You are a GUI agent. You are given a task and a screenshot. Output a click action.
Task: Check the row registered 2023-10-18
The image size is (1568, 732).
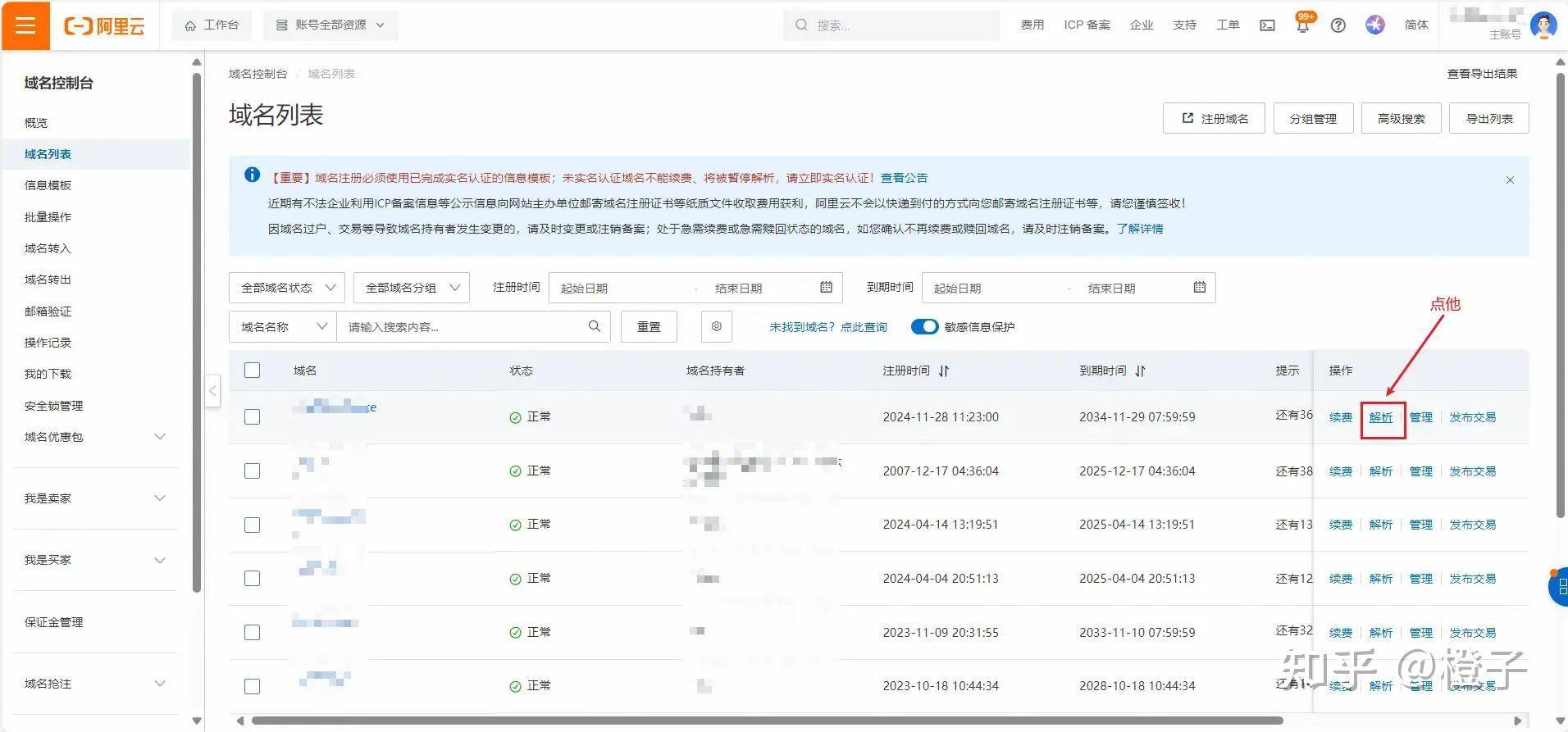coord(253,686)
